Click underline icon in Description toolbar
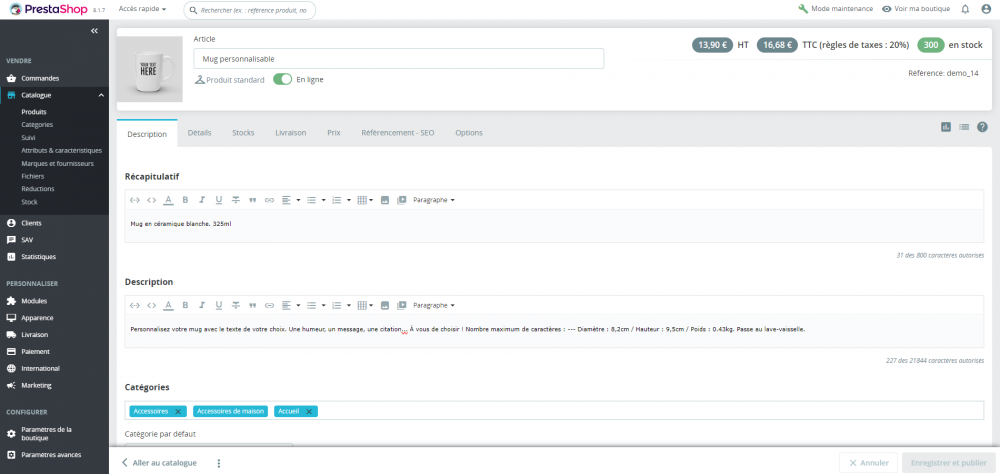Viewport: 1000px width, 474px height. pyautogui.click(x=219, y=305)
